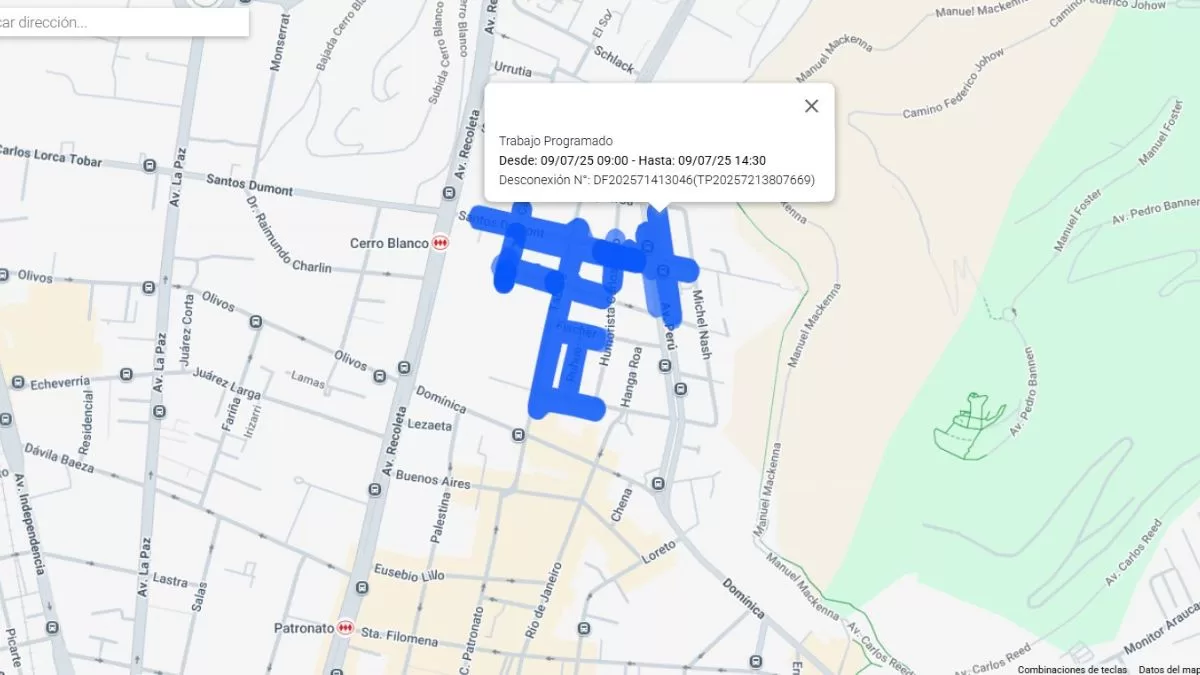Click the bus stop at Olivos and Av. La Paz
Screen dimensions: 1200x675
pos(149,288)
